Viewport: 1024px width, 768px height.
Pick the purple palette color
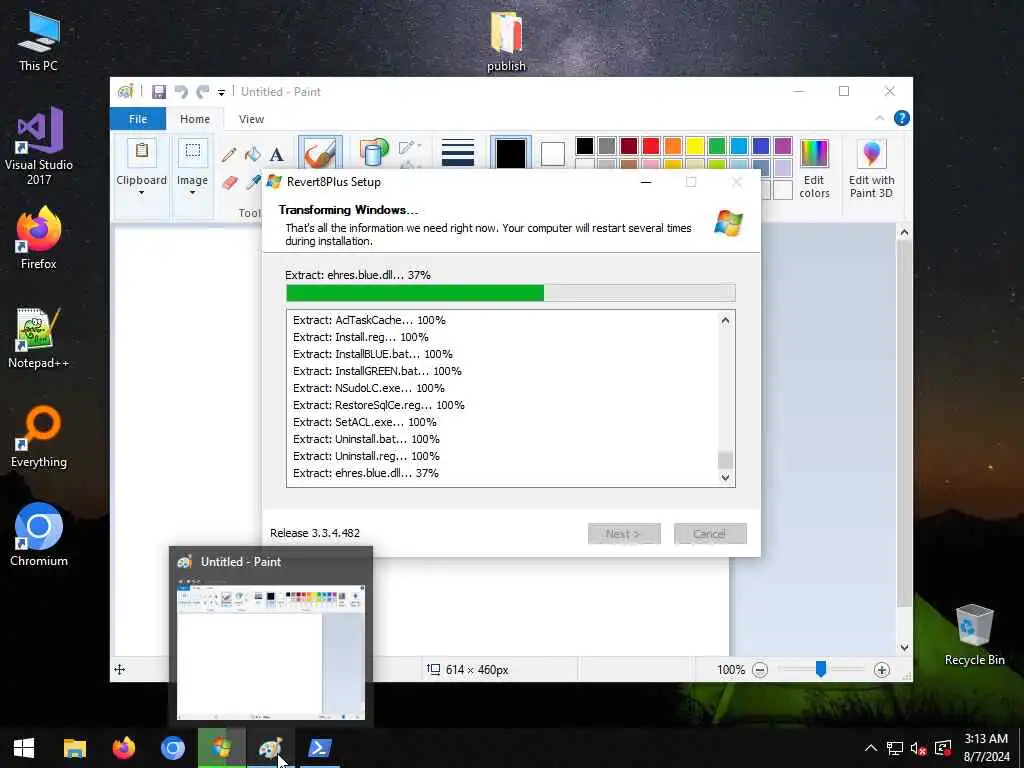(783, 146)
